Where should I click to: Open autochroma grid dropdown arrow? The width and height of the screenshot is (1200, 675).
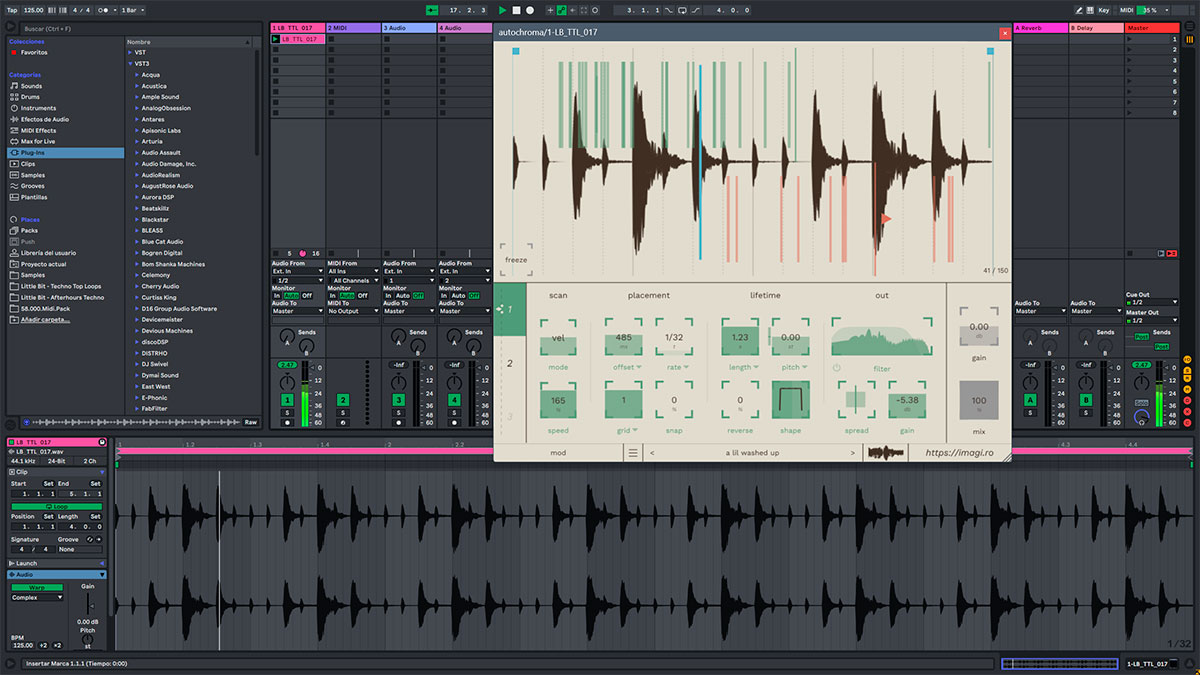(x=634, y=430)
